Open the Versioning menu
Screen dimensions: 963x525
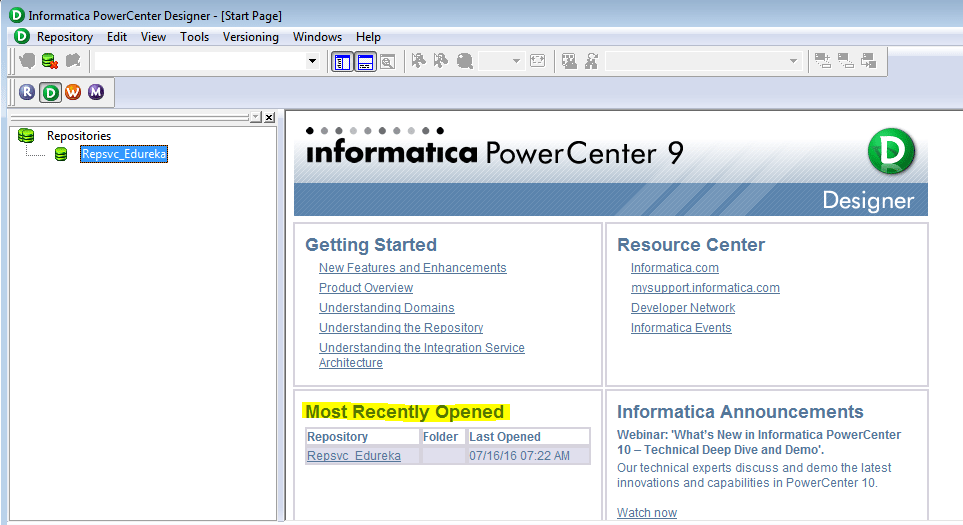coord(251,37)
